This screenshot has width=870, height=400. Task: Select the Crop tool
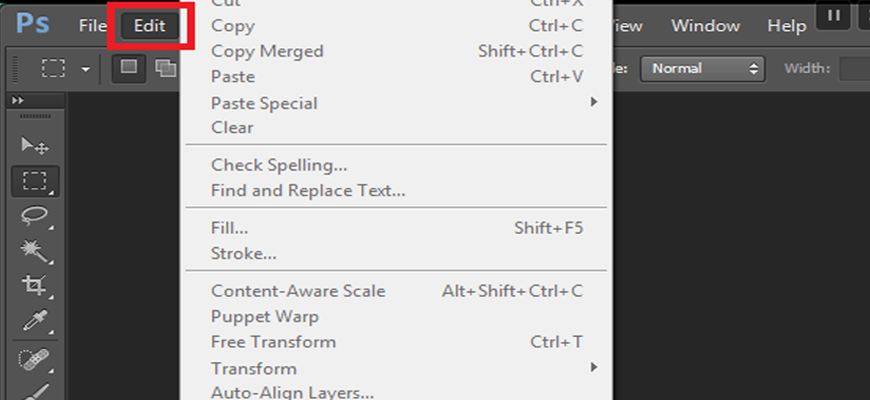(x=35, y=286)
